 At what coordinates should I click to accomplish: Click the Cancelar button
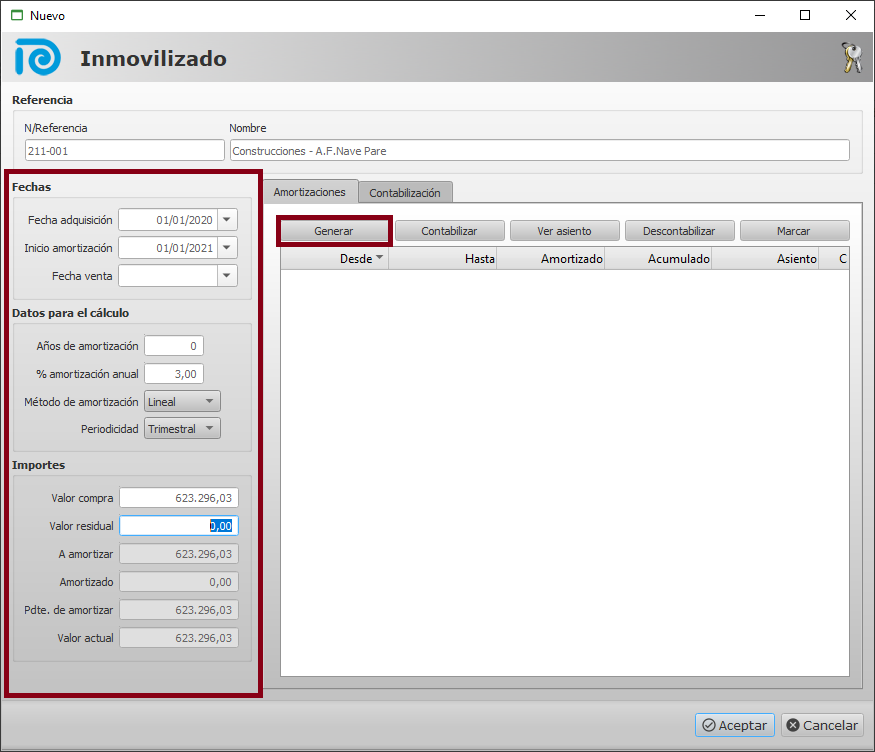(x=821, y=726)
